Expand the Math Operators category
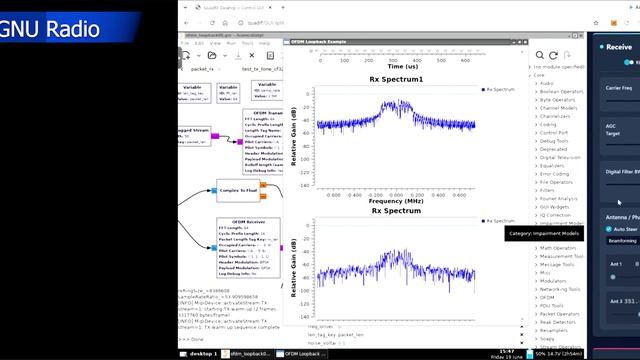 click(536, 248)
